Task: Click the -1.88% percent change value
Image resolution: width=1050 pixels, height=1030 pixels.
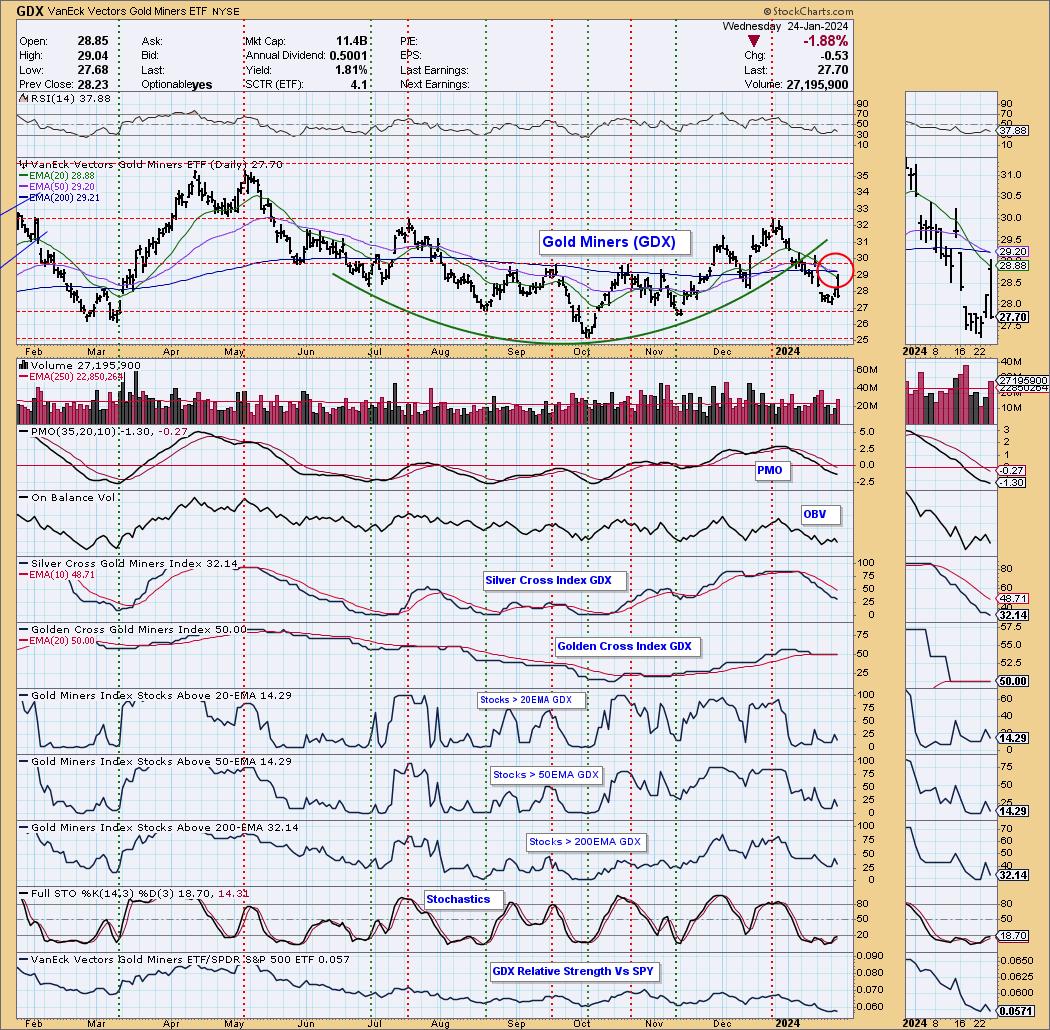Action: tap(825, 41)
